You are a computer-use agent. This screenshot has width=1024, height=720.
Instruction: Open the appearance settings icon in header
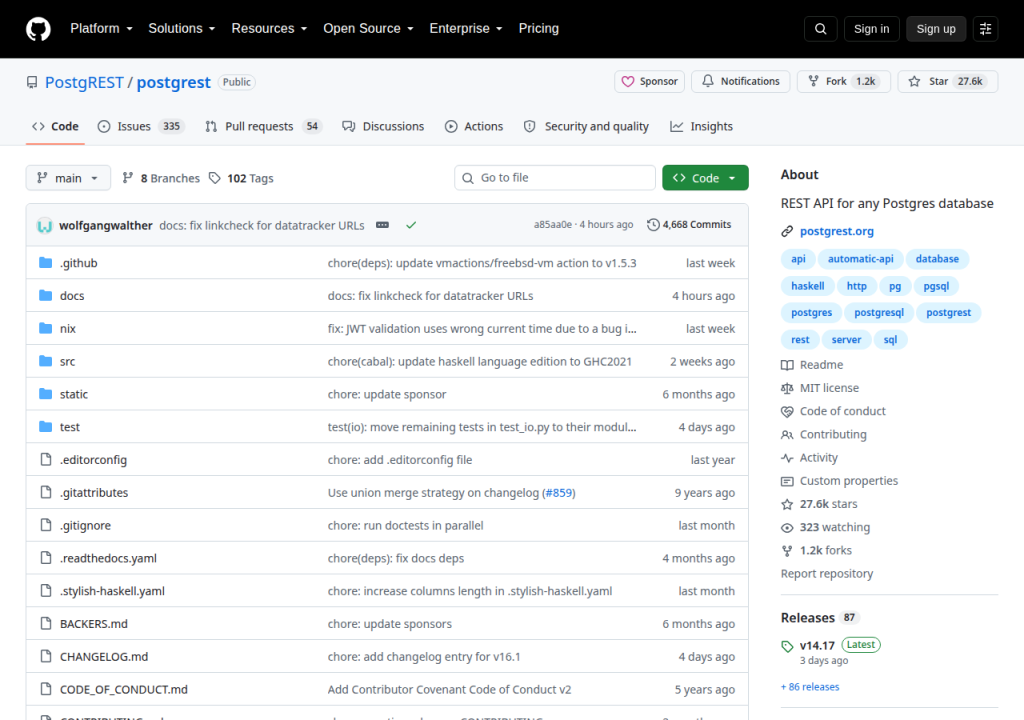(985, 29)
